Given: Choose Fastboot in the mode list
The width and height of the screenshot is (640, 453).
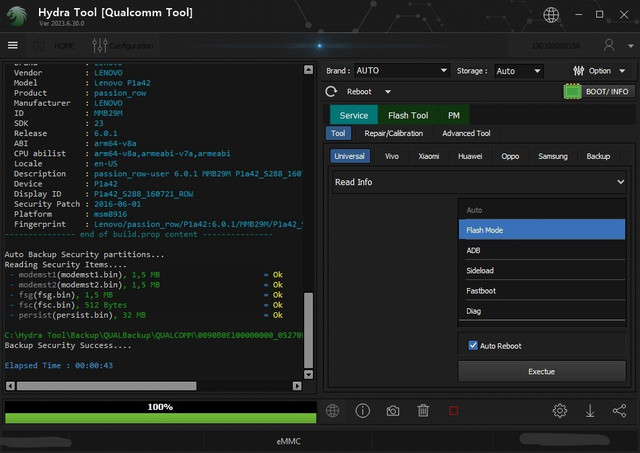Looking at the screenshot, I should pyautogui.click(x=542, y=290).
